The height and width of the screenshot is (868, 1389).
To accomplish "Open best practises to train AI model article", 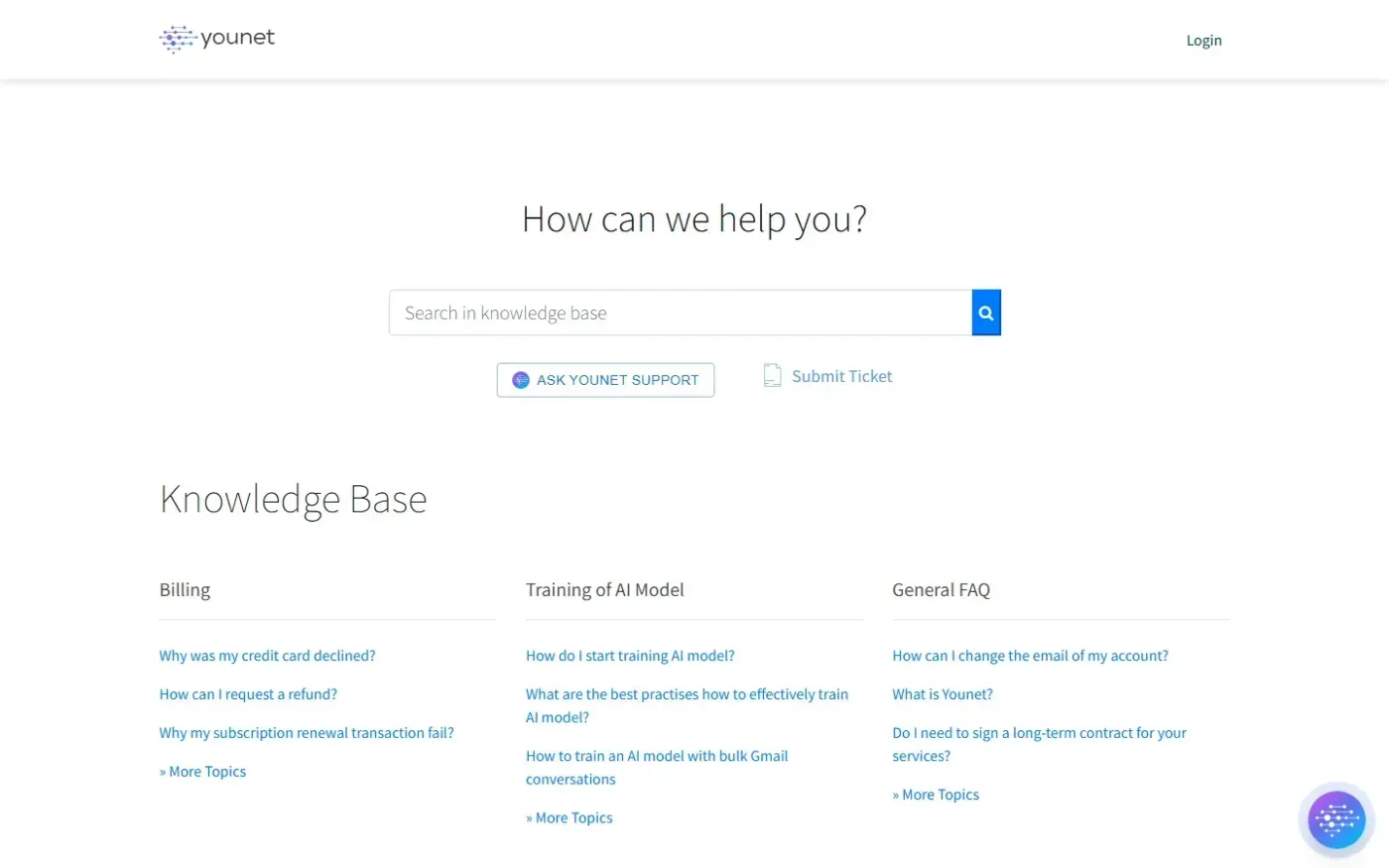I will tap(687, 705).
